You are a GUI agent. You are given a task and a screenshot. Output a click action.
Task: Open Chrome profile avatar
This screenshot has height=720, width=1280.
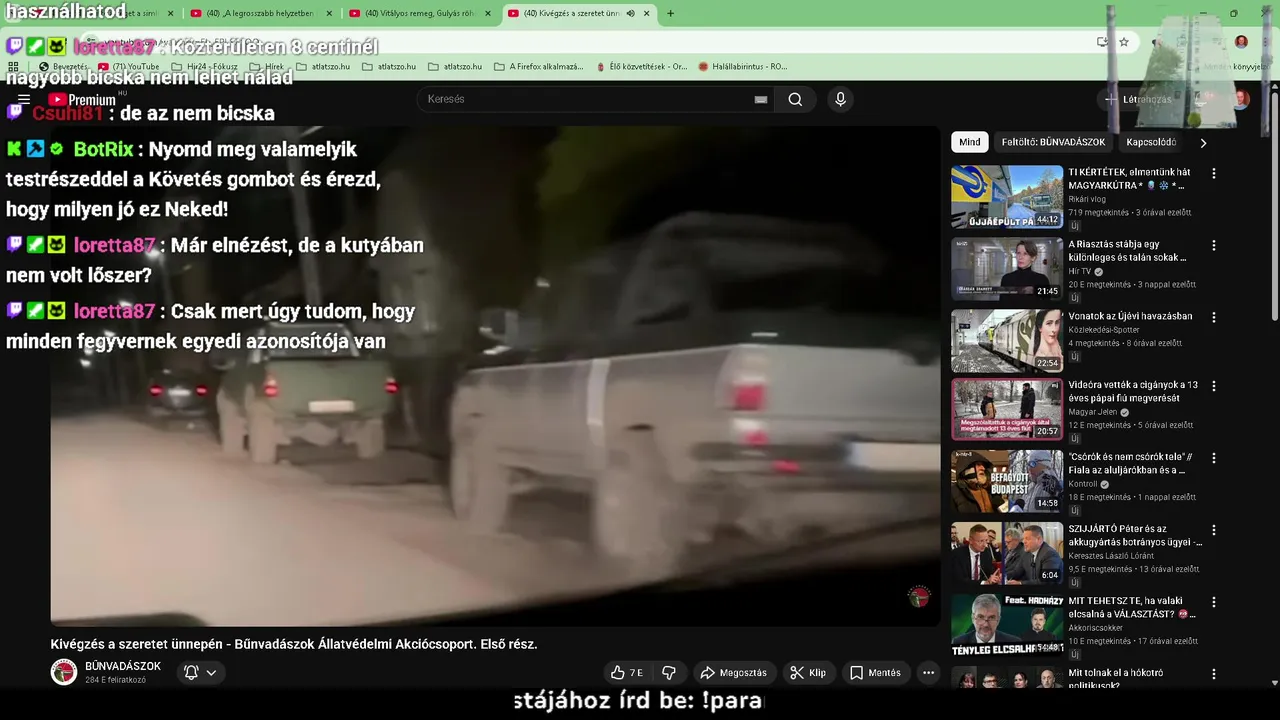point(1241,42)
